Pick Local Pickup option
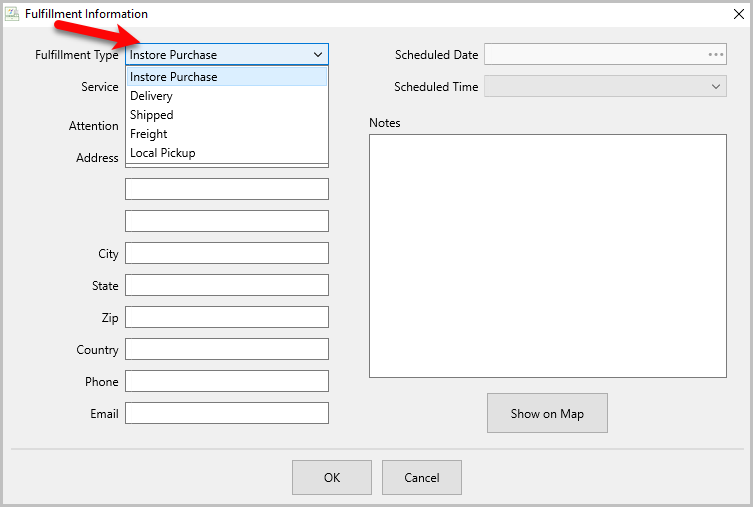 pyautogui.click(x=227, y=153)
